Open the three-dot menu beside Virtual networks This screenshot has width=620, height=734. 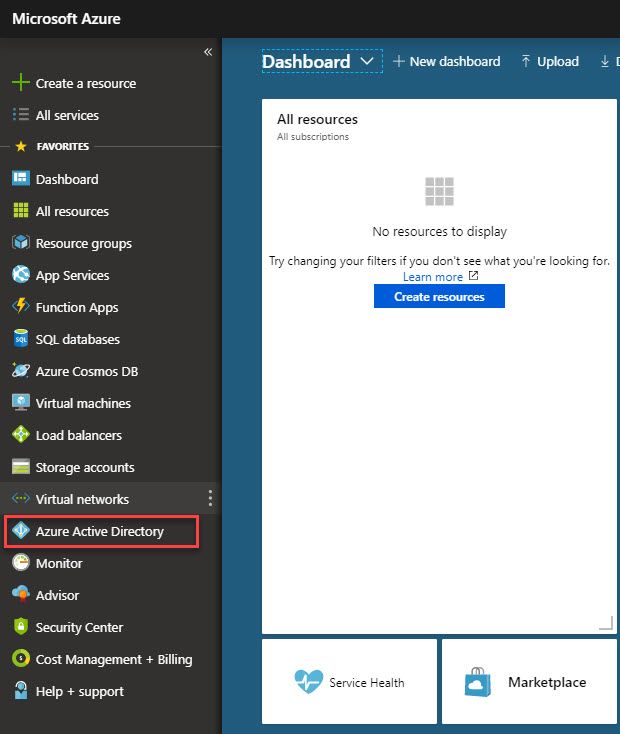coord(210,498)
